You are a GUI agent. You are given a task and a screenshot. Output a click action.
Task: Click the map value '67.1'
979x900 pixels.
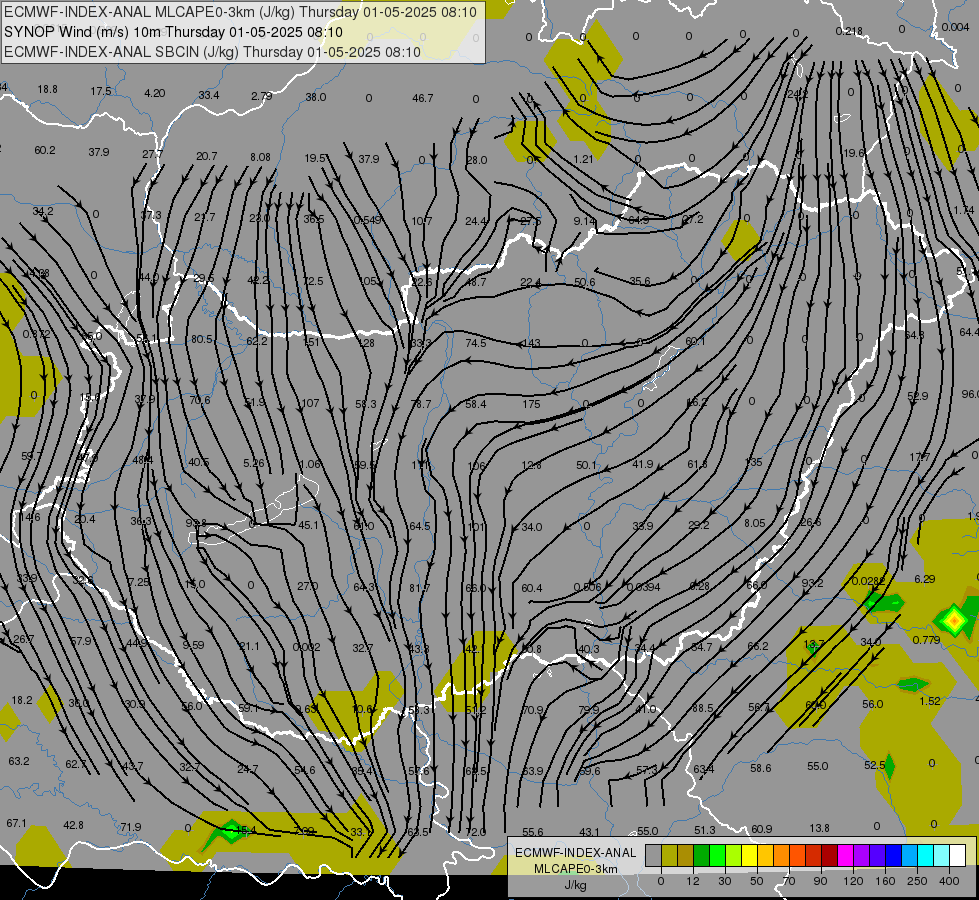[x=16, y=823]
